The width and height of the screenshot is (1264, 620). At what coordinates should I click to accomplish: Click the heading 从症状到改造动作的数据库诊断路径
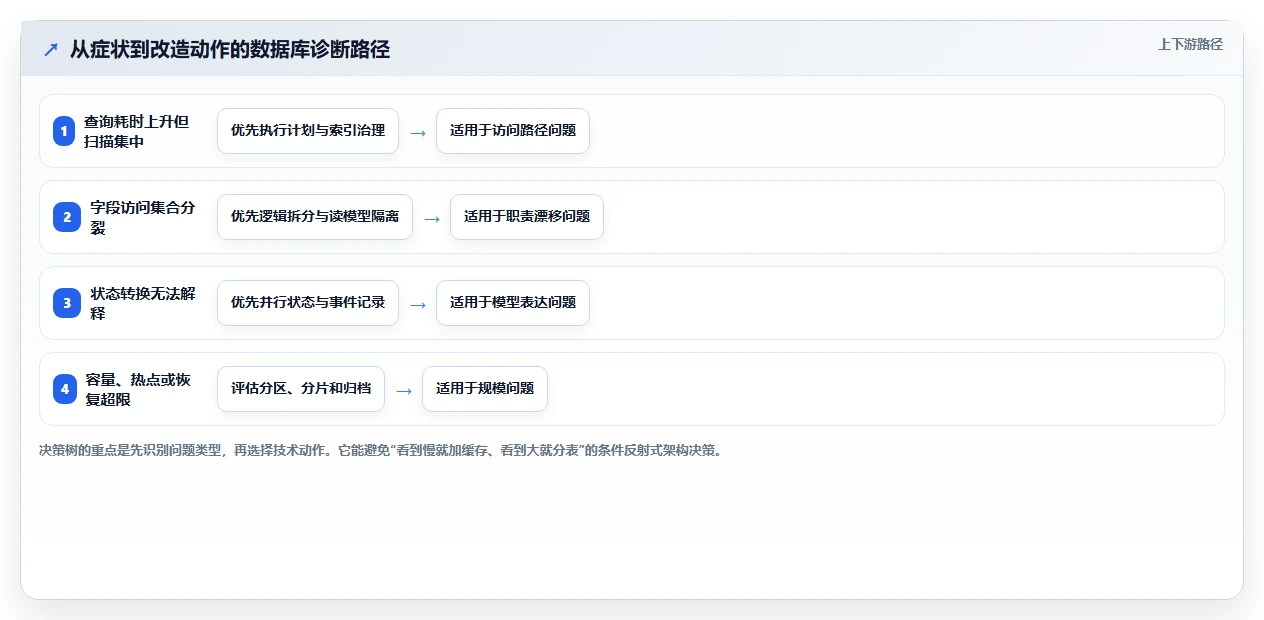tap(230, 50)
